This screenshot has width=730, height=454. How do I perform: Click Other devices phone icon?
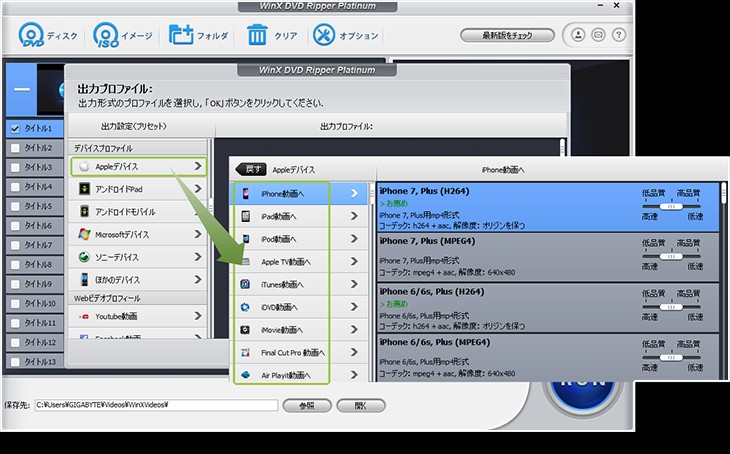click(x=84, y=279)
